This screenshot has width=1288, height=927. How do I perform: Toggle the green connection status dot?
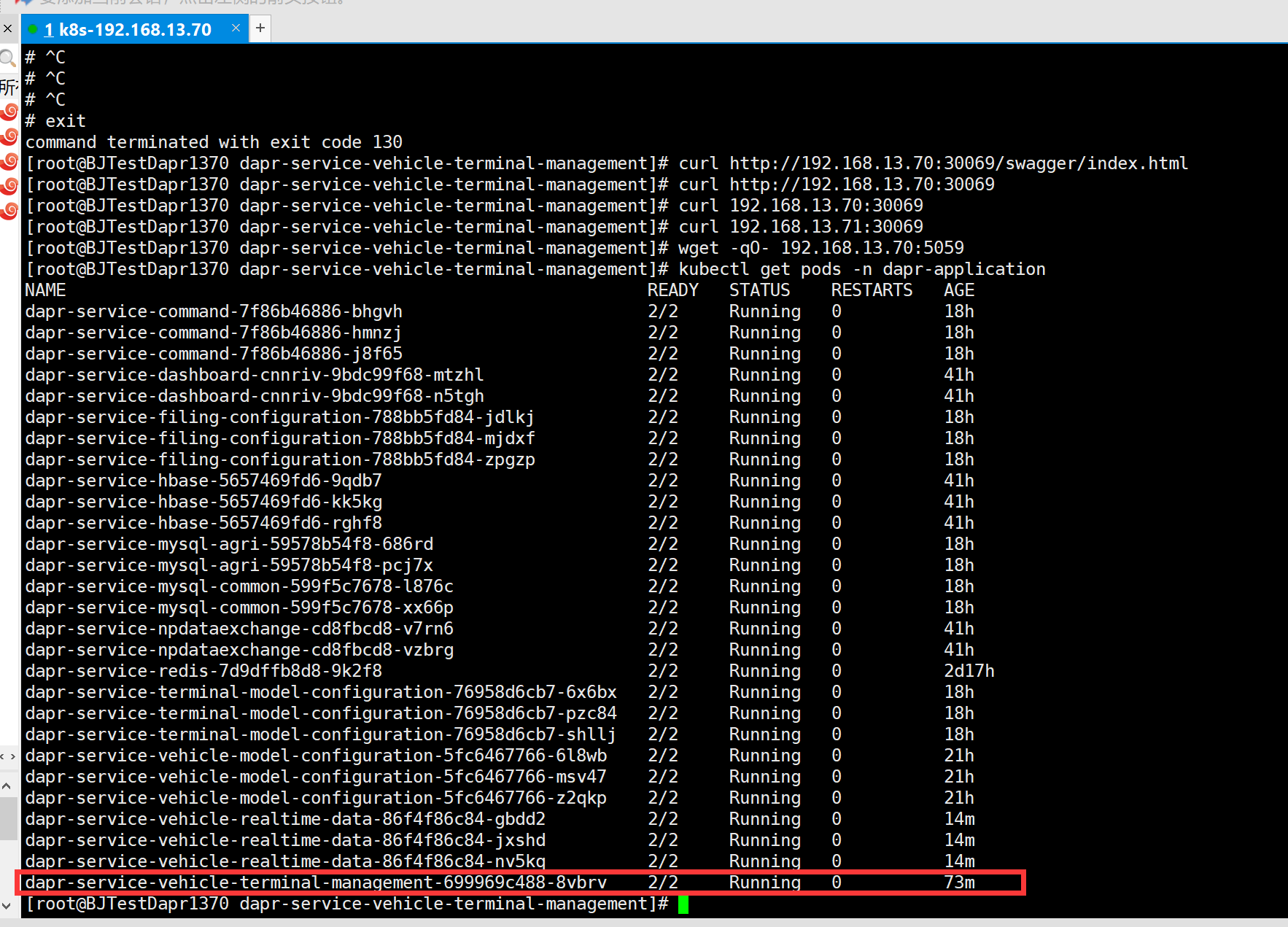click(x=32, y=29)
